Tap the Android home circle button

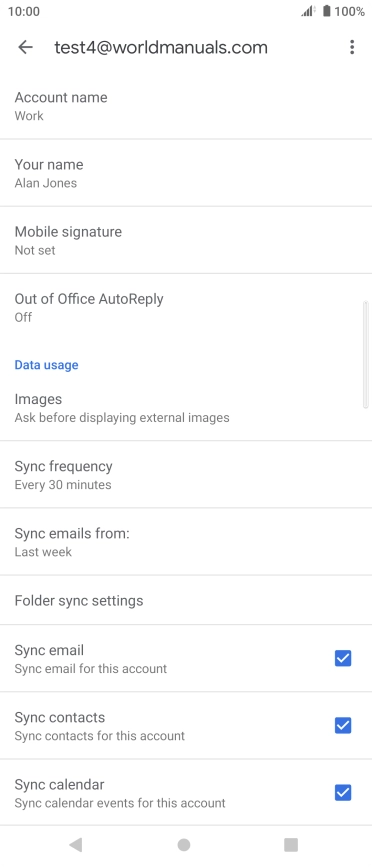tap(184, 844)
